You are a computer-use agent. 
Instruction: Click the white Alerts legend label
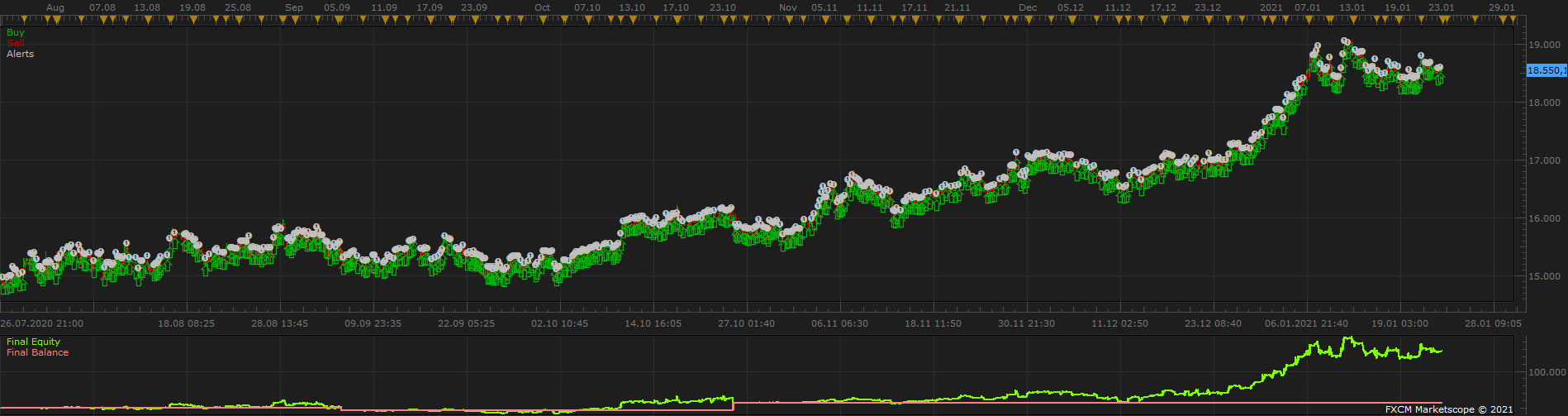click(21, 54)
